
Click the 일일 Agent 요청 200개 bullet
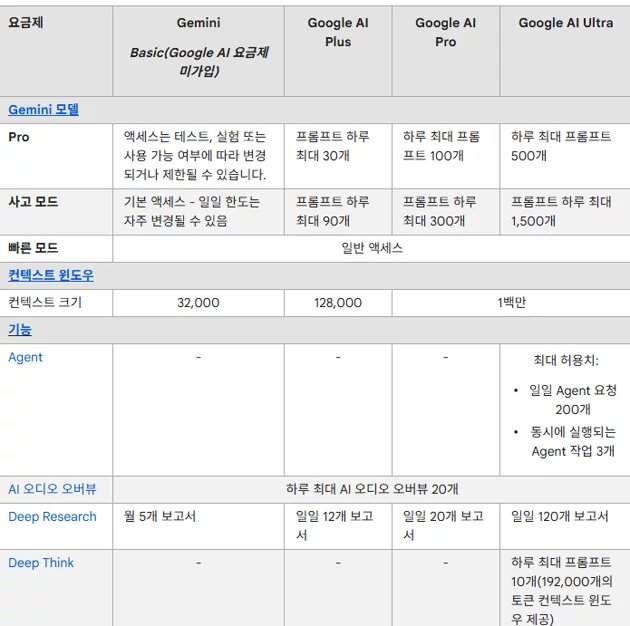pos(573,400)
